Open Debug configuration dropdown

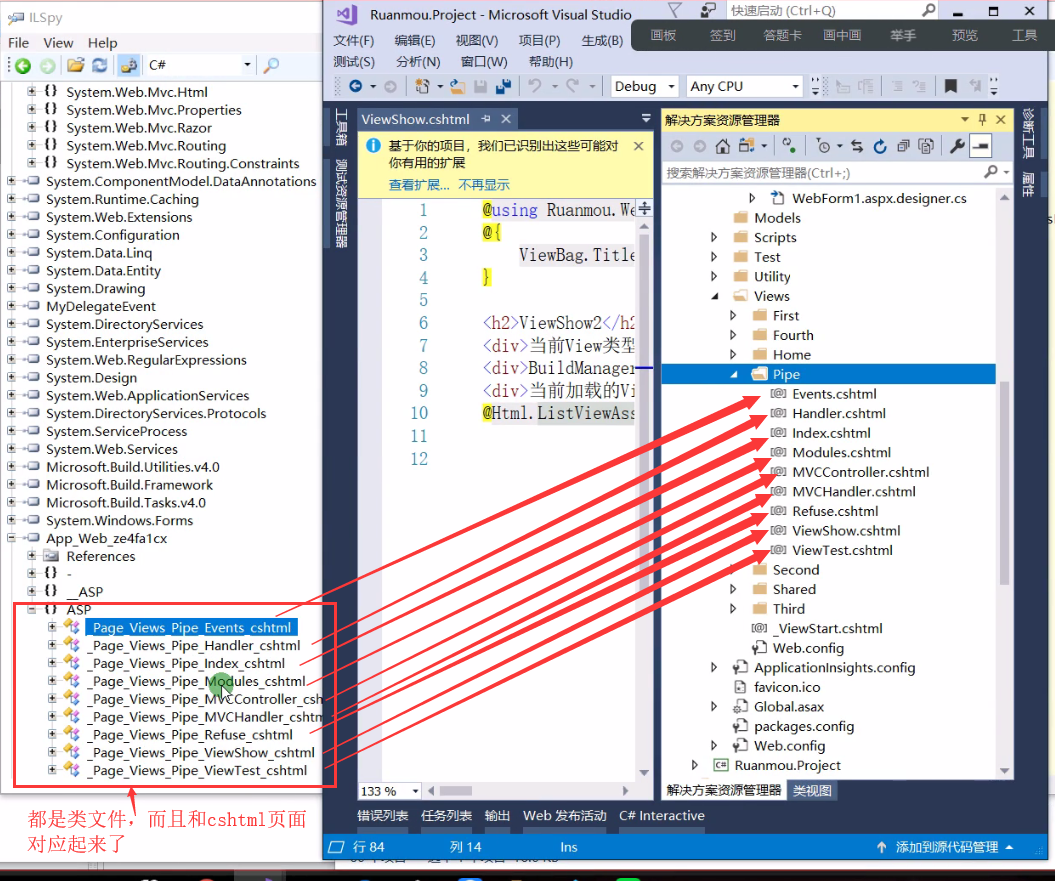[644, 86]
